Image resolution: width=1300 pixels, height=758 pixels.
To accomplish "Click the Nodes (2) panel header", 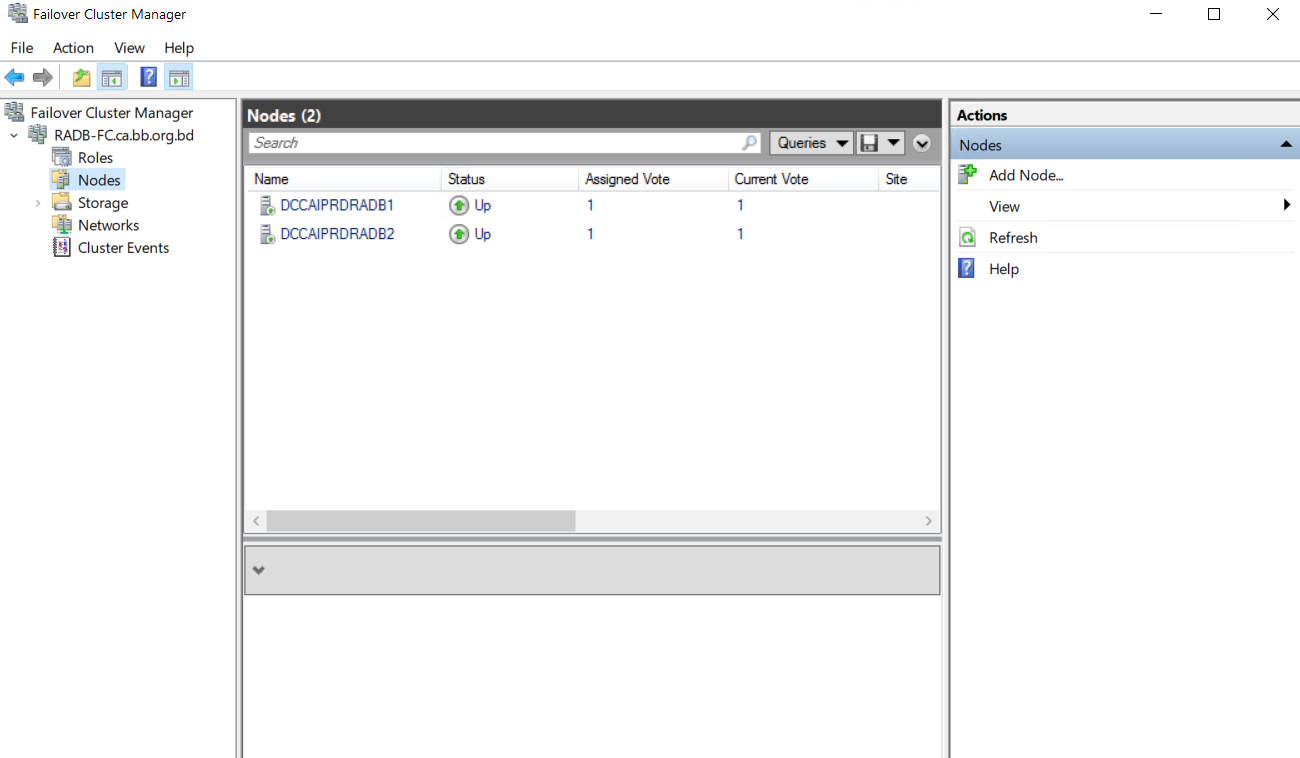I will pos(593,115).
